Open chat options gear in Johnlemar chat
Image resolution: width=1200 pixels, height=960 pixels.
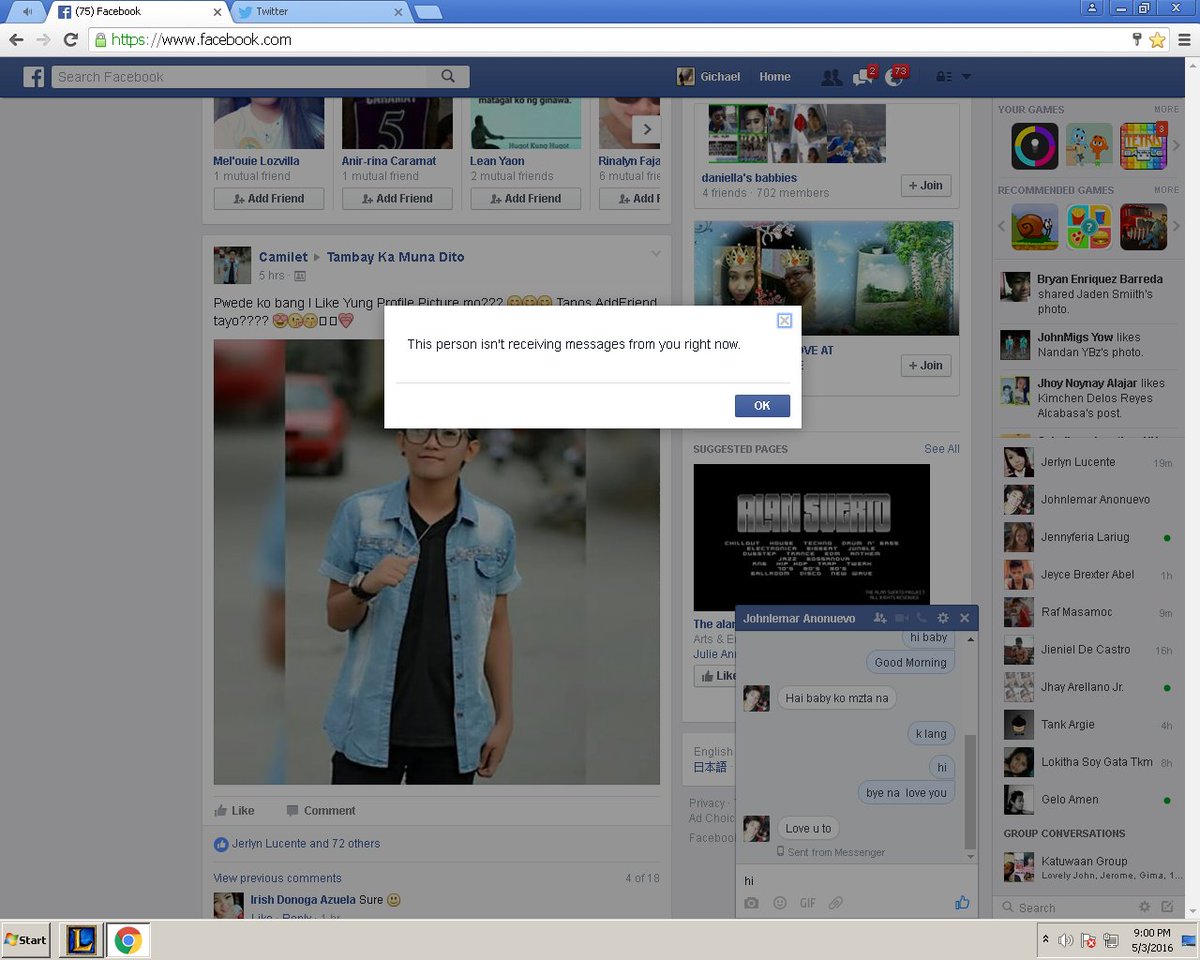click(942, 618)
